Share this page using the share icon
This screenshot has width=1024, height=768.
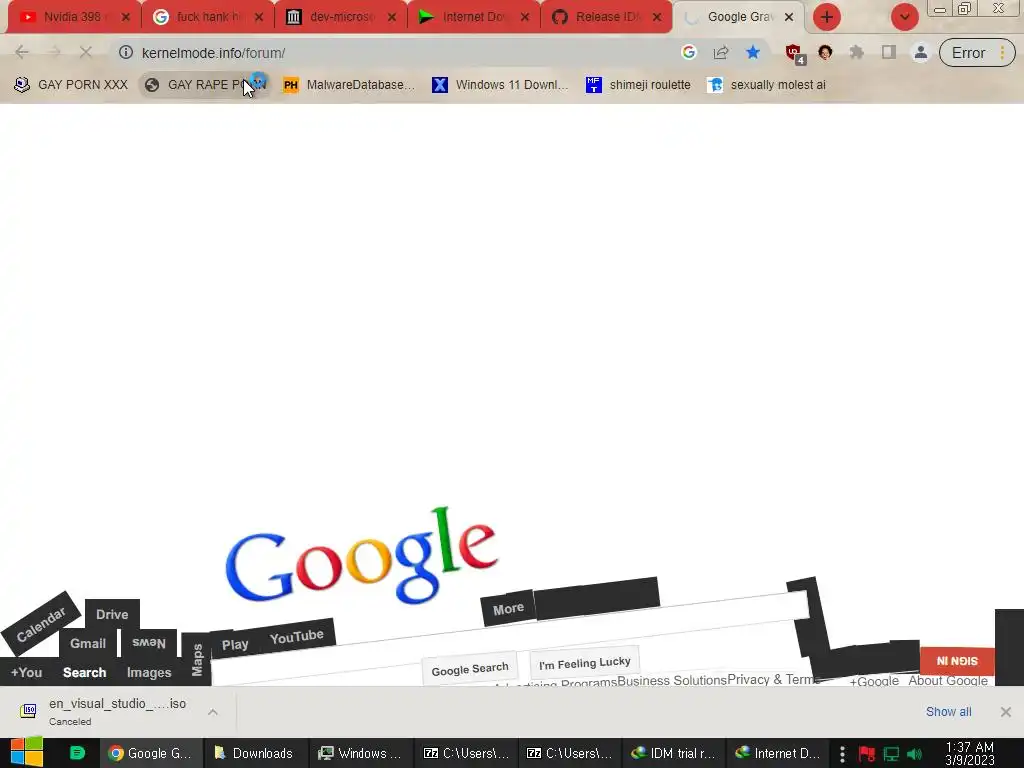721,52
